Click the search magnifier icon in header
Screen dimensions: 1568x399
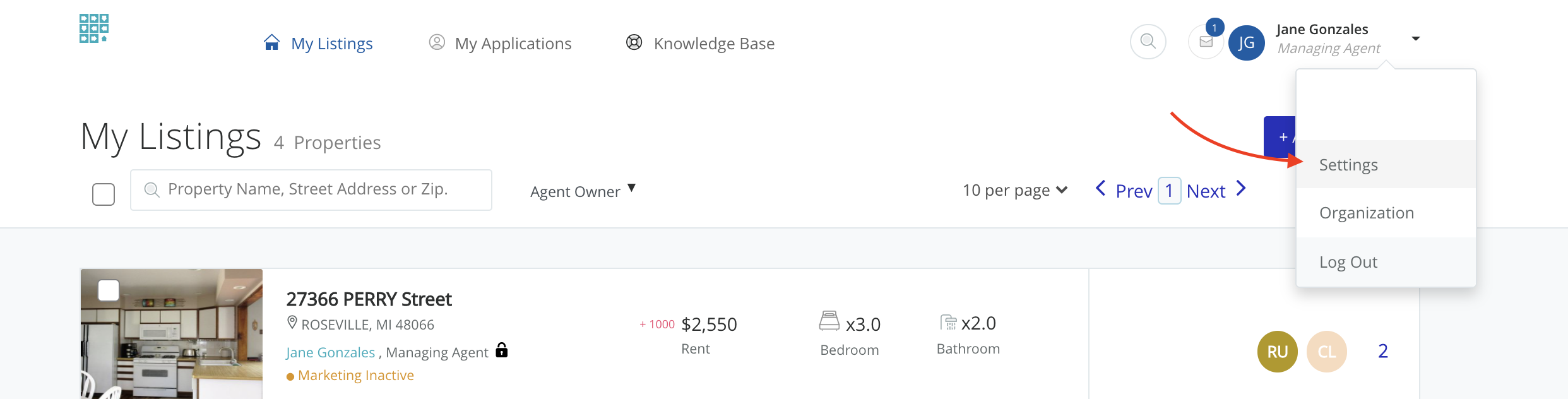click(1148, 42)
